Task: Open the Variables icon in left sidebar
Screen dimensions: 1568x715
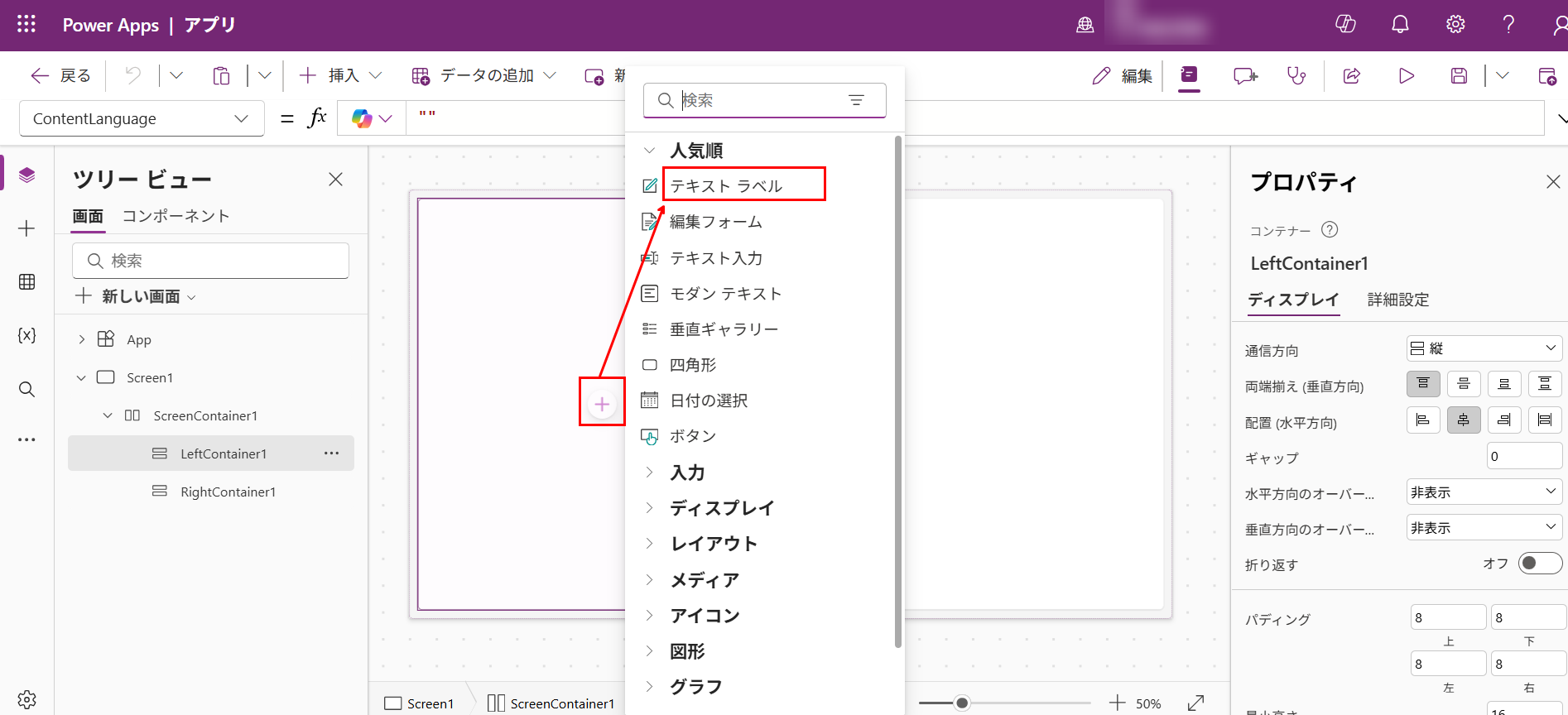Action: 26,335
